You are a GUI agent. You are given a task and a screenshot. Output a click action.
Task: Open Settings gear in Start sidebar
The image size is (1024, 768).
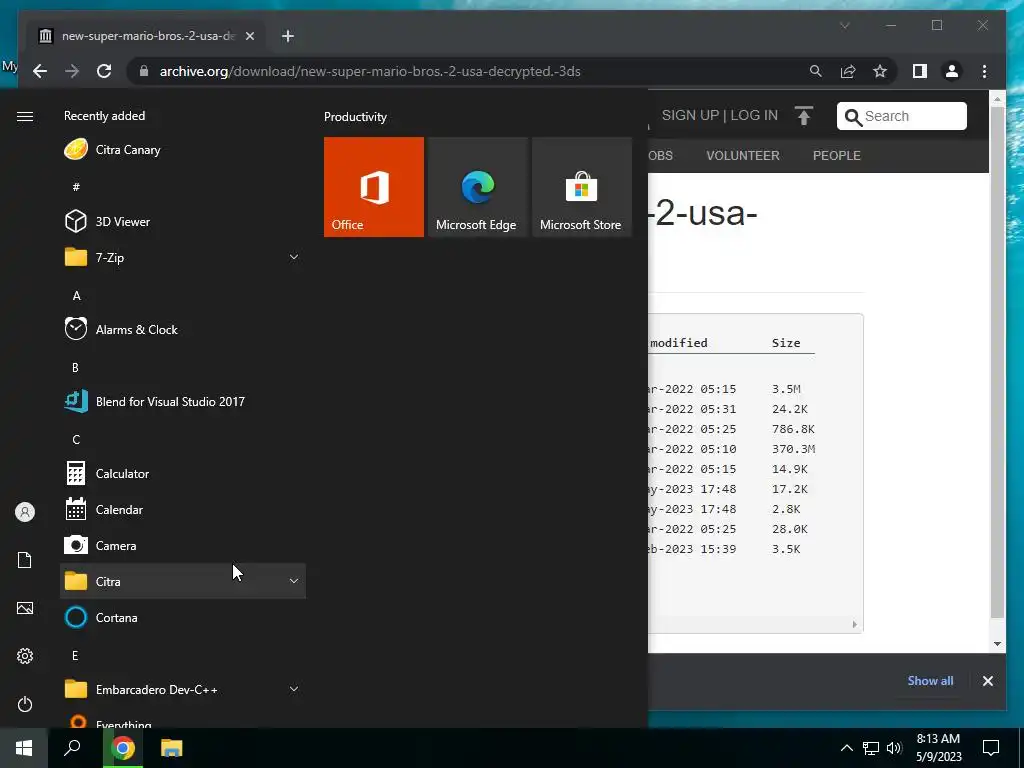click(x=25, y=656)
